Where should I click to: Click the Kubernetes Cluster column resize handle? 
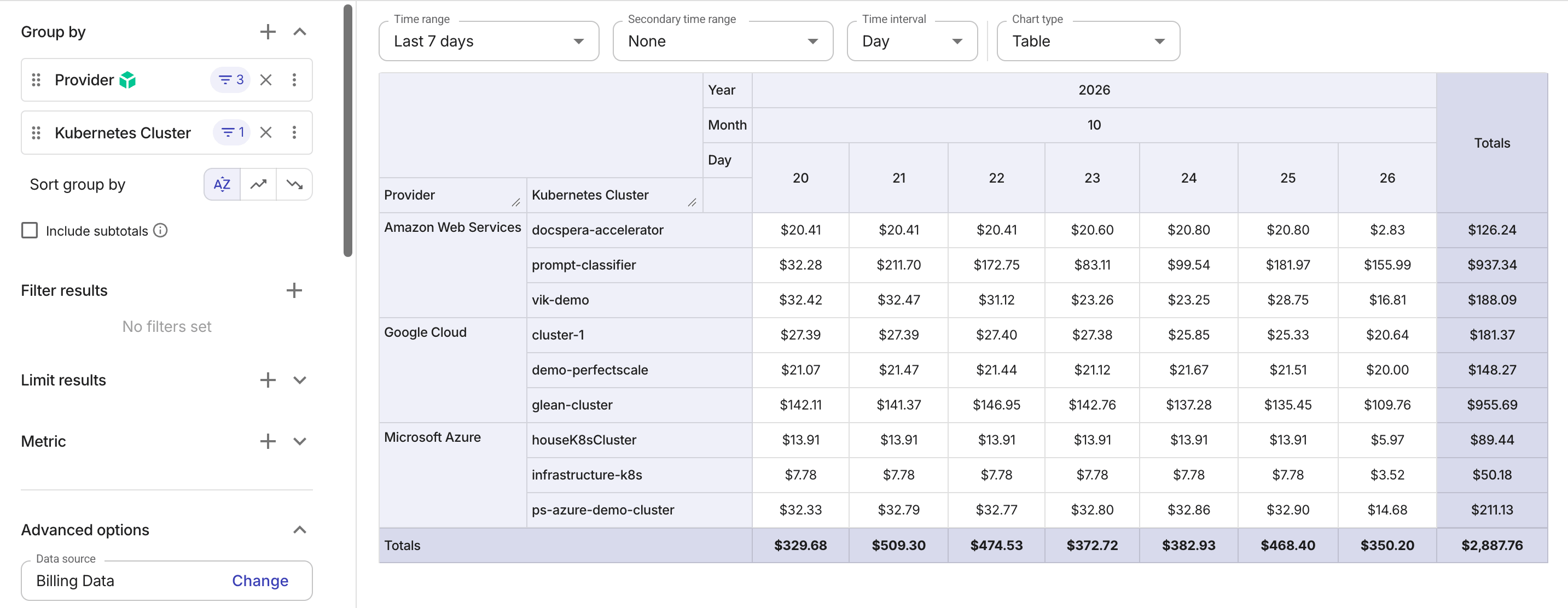click(x=692, y=203)
